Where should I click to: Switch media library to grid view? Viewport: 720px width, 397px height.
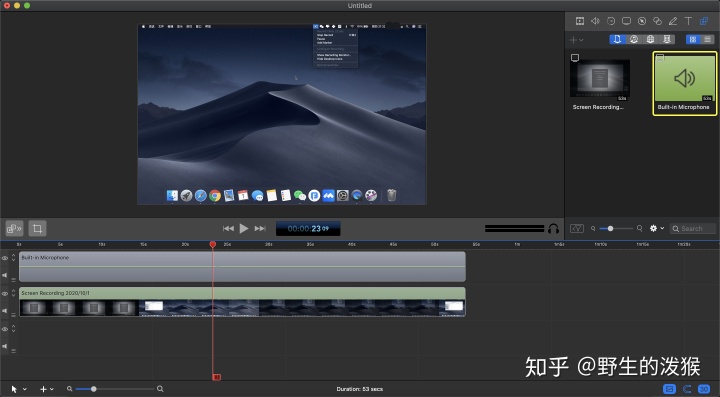[x=693, y=39]
